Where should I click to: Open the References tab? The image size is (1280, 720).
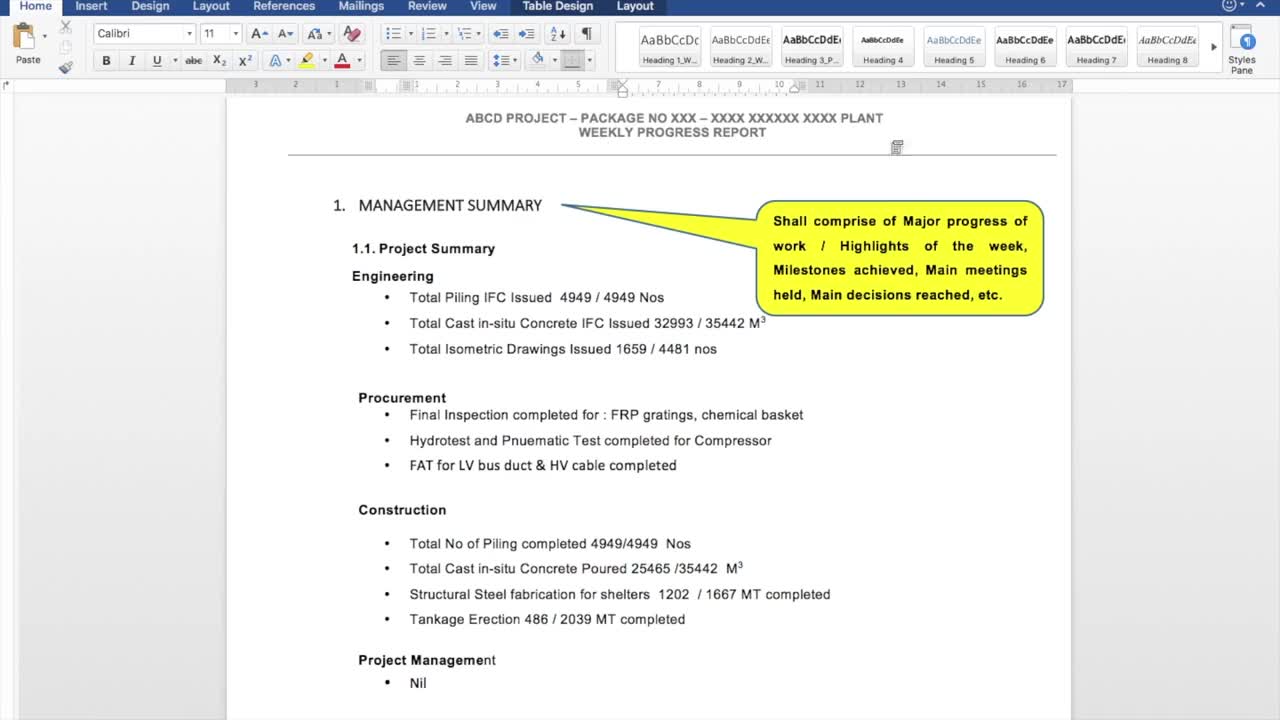[284, 6]
